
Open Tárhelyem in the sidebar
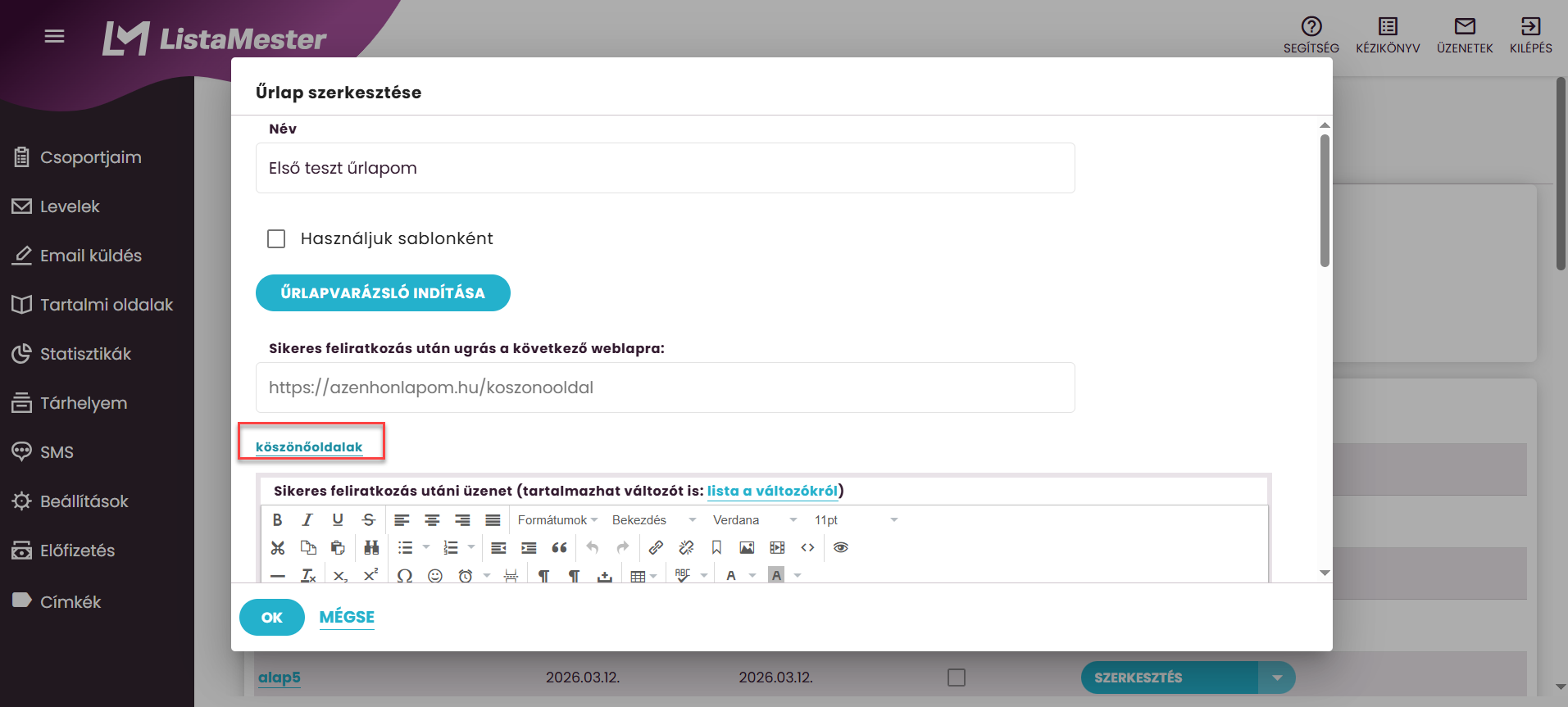[70, 403]
